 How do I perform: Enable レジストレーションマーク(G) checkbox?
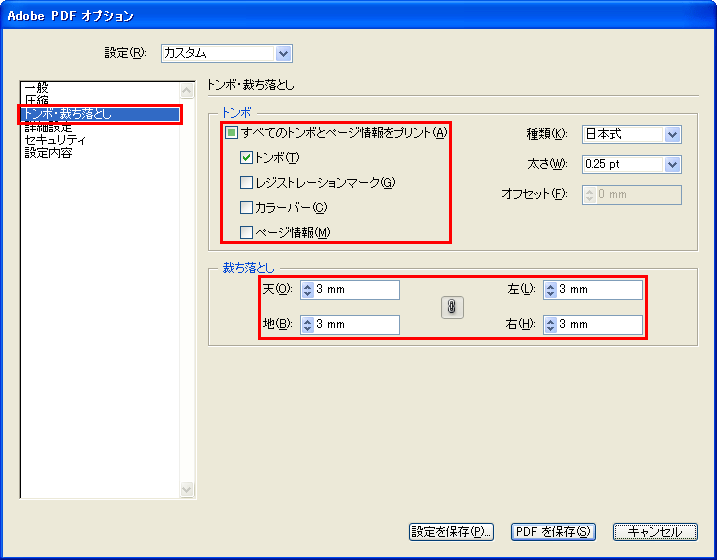pyautogui.click(x=246, y=183)
